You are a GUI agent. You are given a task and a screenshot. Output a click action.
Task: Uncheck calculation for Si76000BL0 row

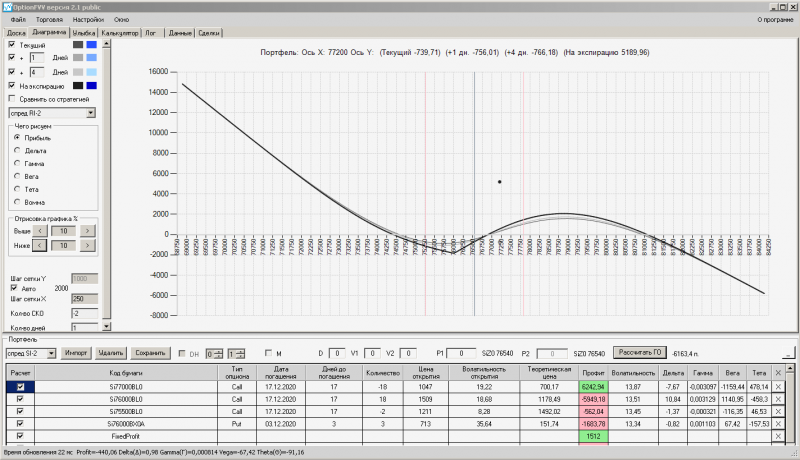[20, 399]
